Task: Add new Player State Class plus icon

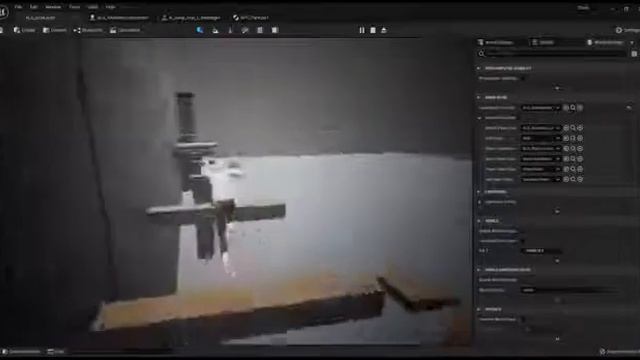Action: click(580, 169)
